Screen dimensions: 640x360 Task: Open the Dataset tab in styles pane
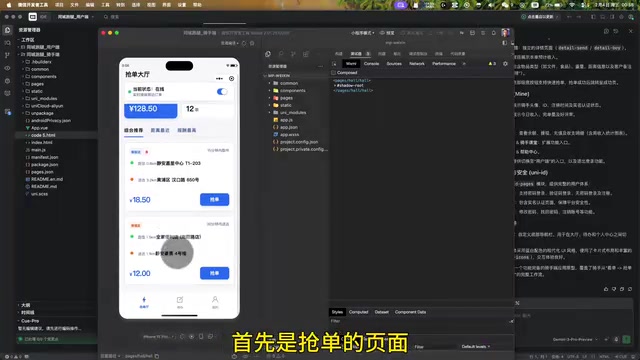coord(382,312)
